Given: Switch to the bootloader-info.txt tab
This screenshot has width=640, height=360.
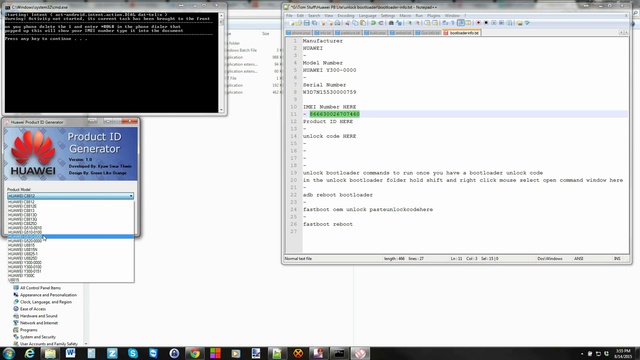Looking at the screenshot, I should click(461, 33).
